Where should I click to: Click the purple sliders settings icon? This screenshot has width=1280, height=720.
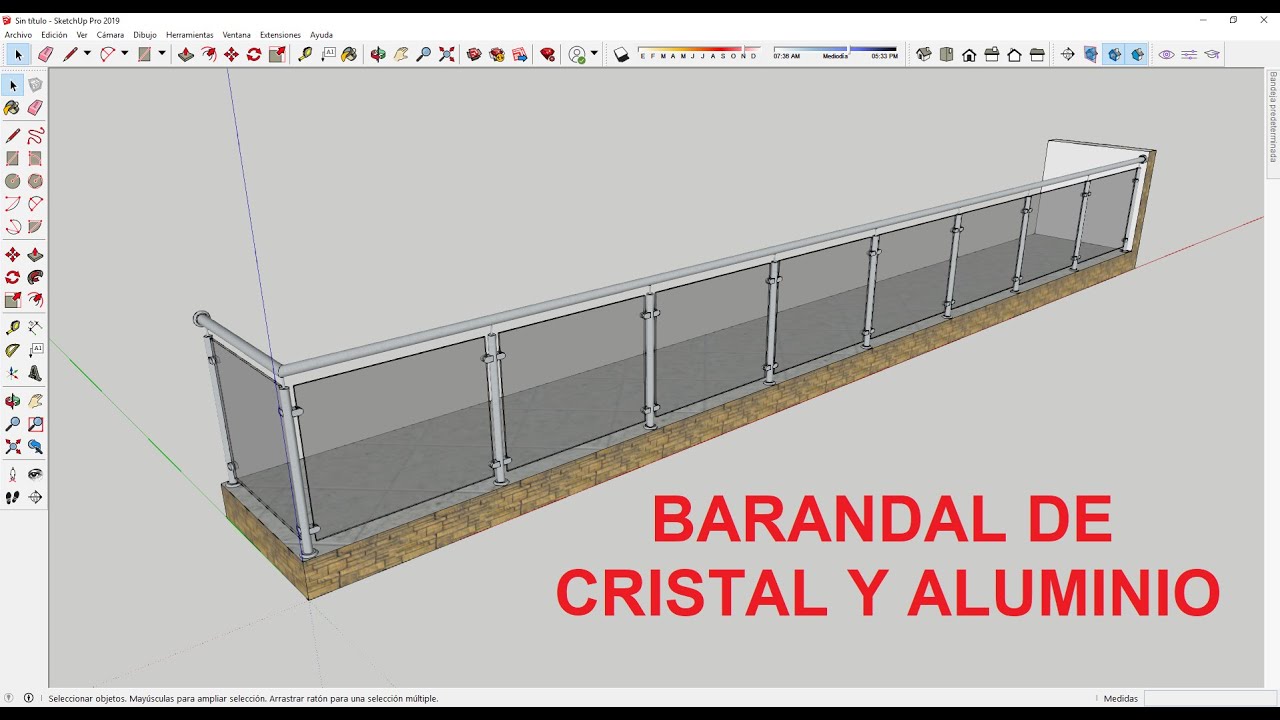(1189, 54)
